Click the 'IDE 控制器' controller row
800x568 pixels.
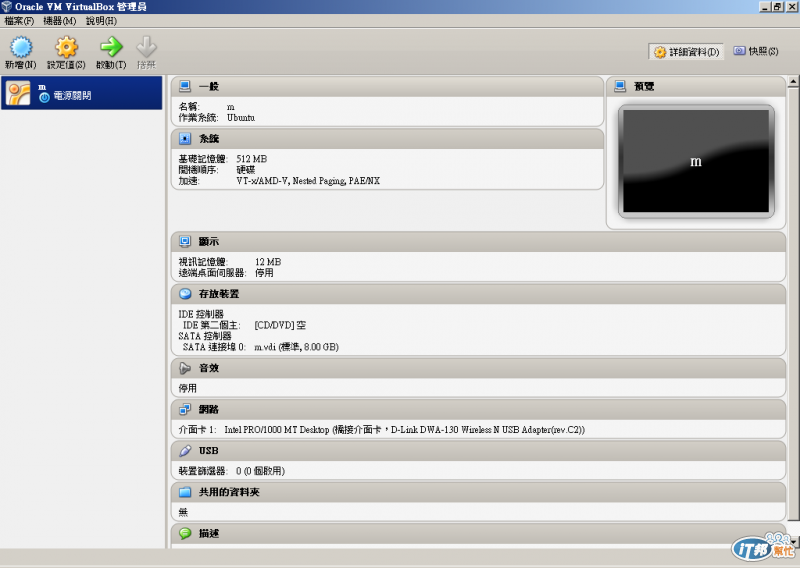201,314
